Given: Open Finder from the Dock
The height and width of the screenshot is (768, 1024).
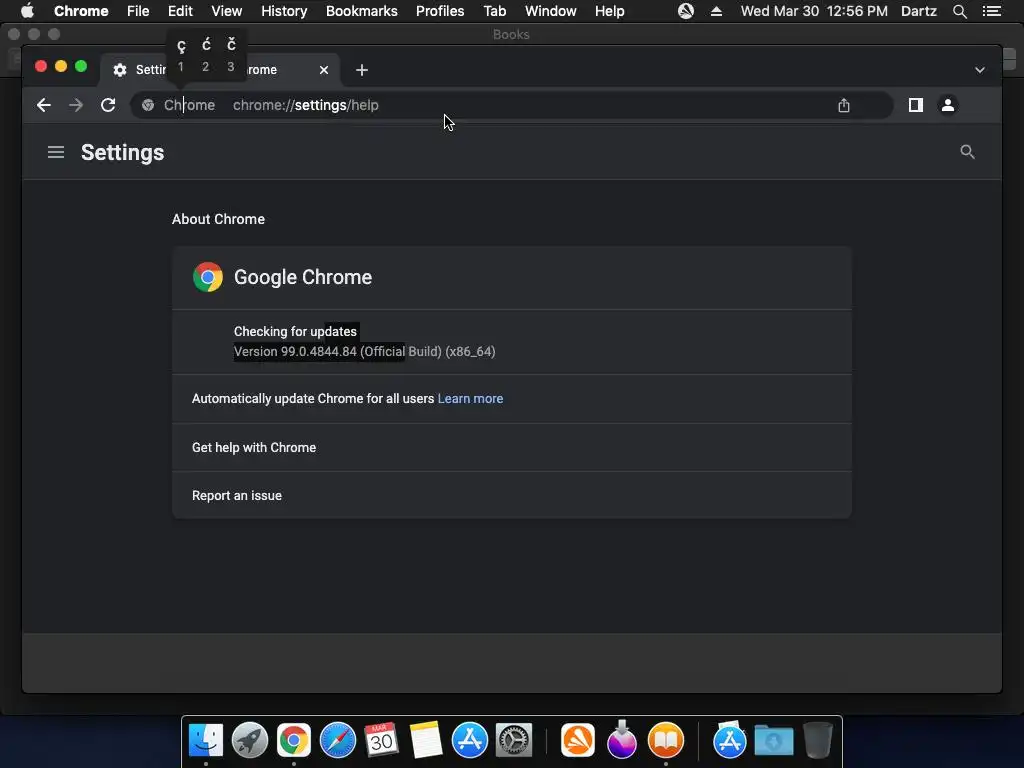Looking at the screenshot, I should coord(206,741).
